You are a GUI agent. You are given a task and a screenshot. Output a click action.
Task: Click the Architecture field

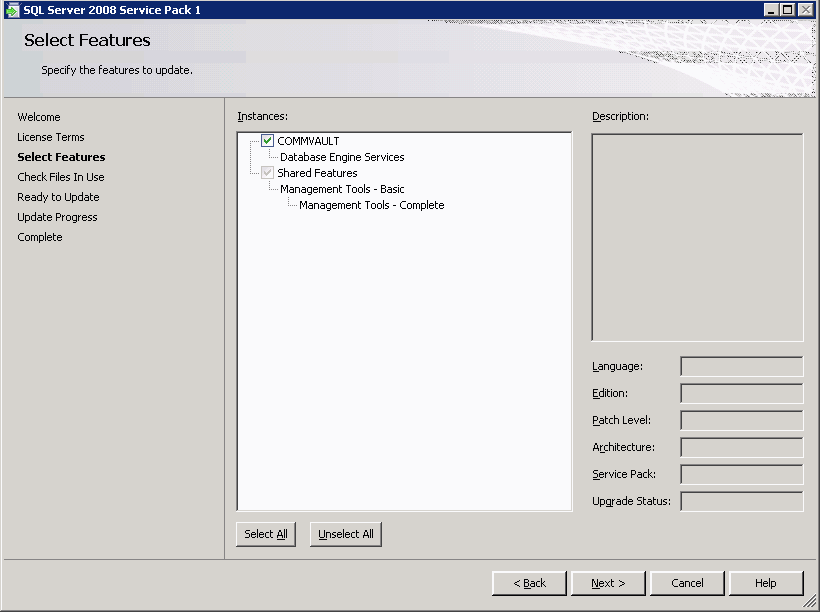click(x=742, y=447)
